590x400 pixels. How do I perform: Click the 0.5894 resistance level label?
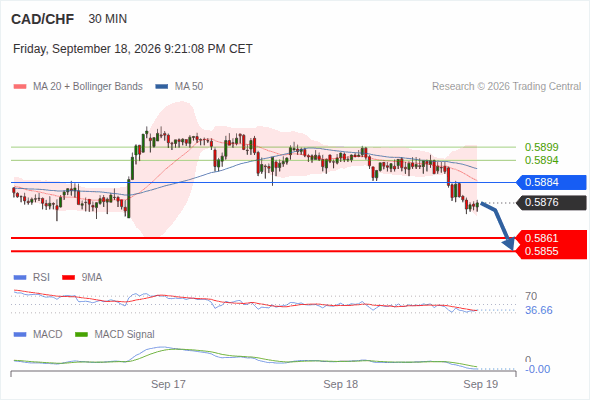tap(541, 160)
